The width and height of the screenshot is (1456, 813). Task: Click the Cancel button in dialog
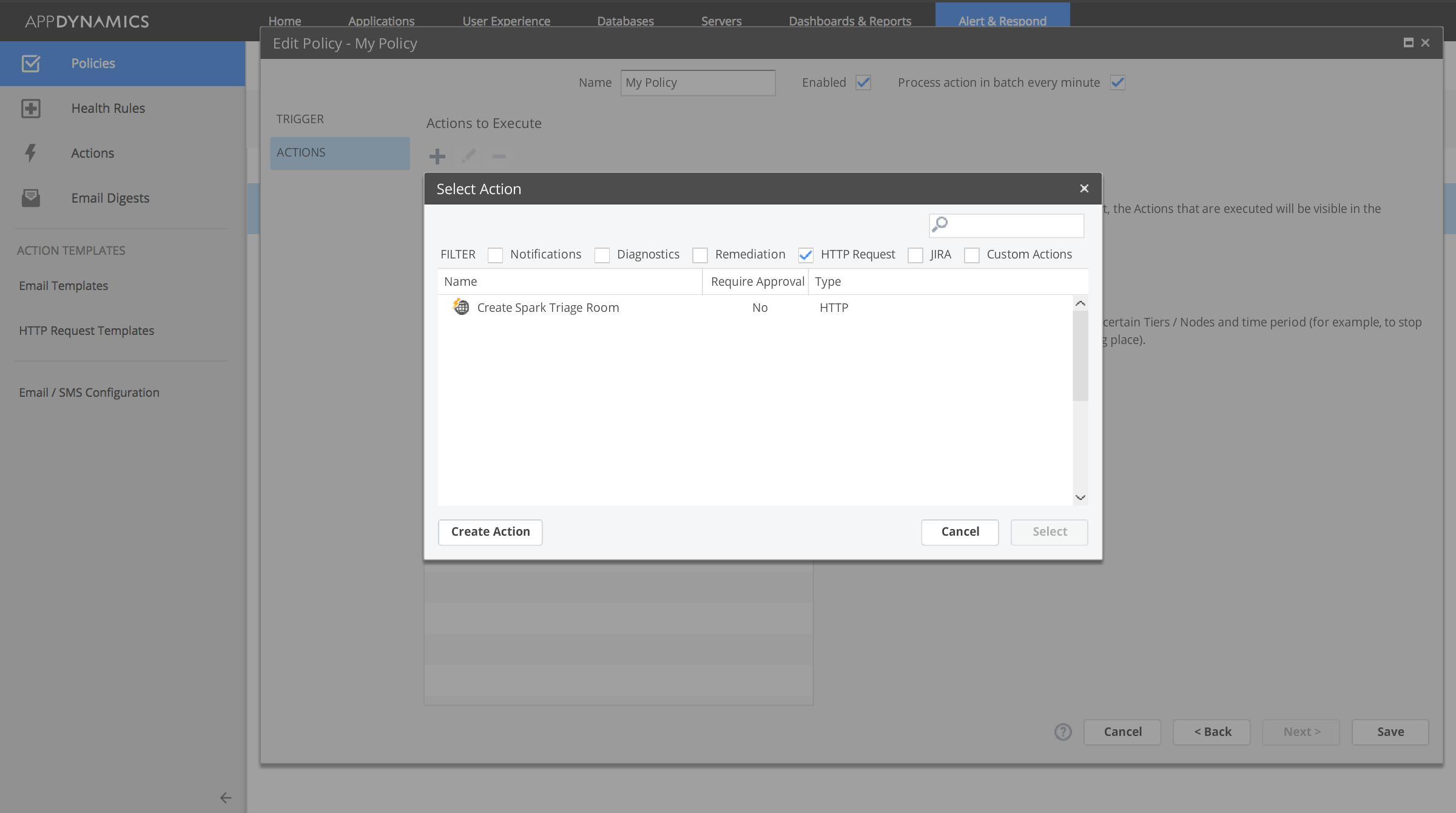961,531
